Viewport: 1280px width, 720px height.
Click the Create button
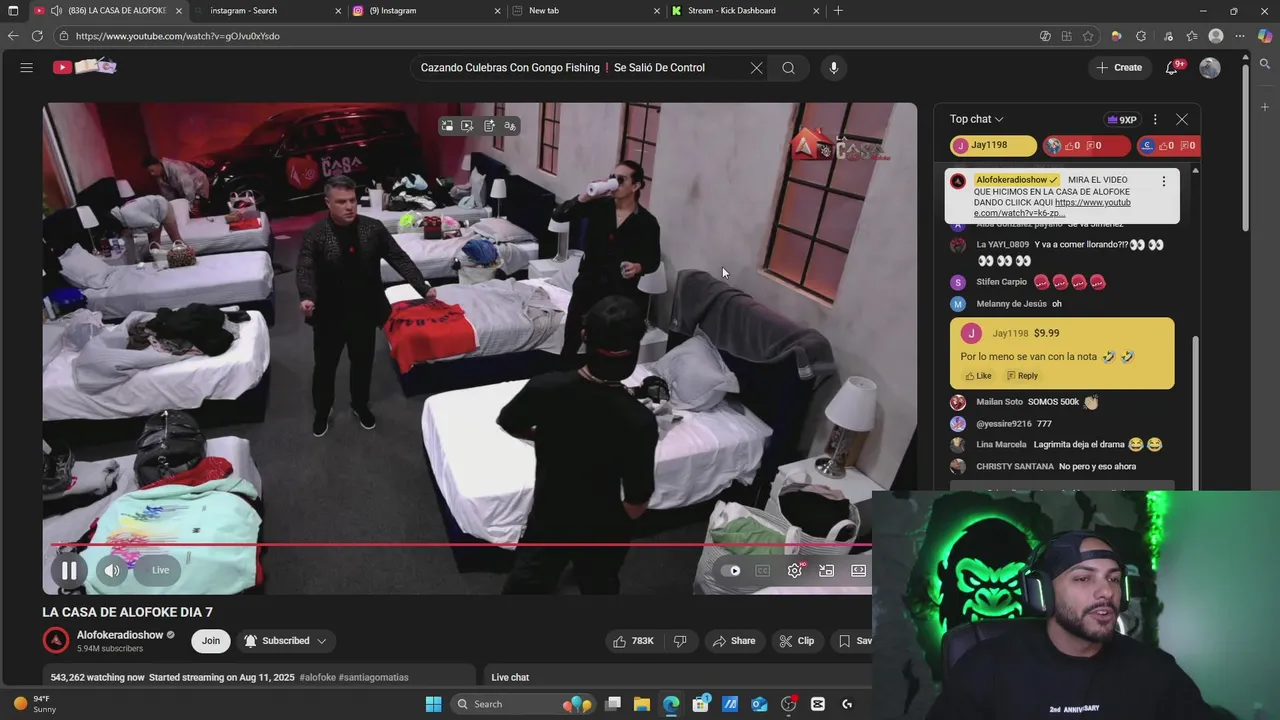[x=1119, y=68]
